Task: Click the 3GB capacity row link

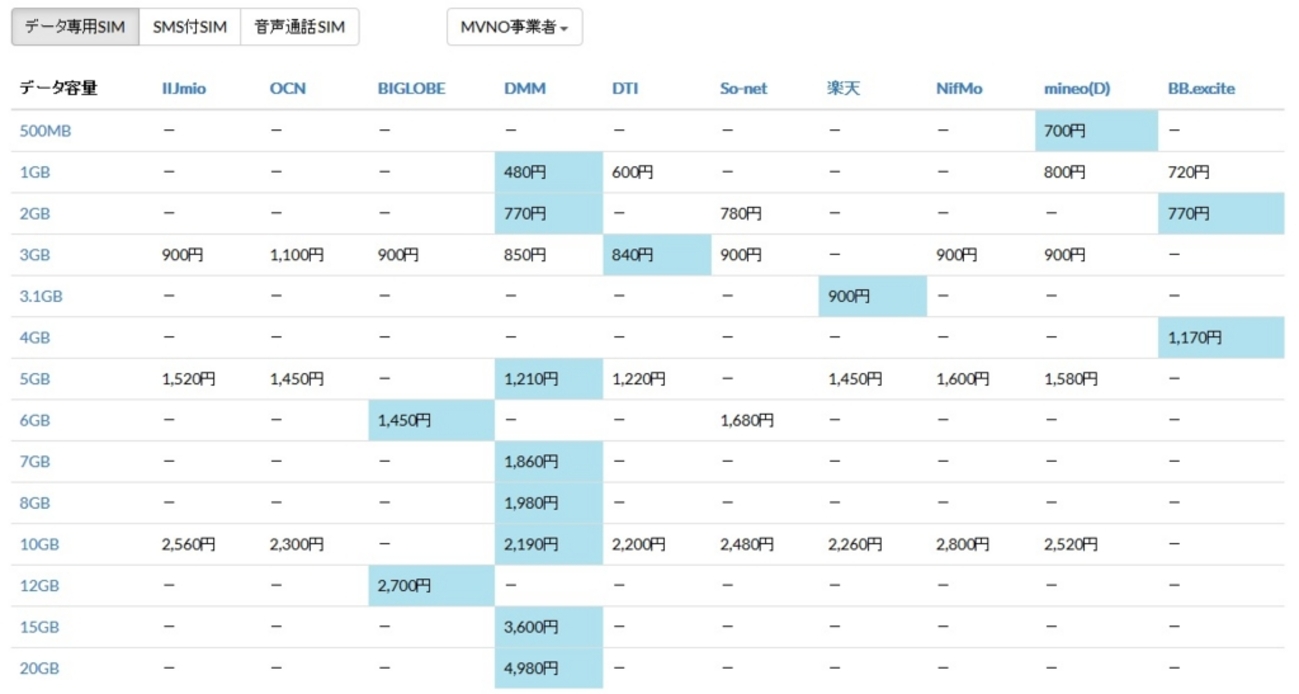Action: point(35,255)
